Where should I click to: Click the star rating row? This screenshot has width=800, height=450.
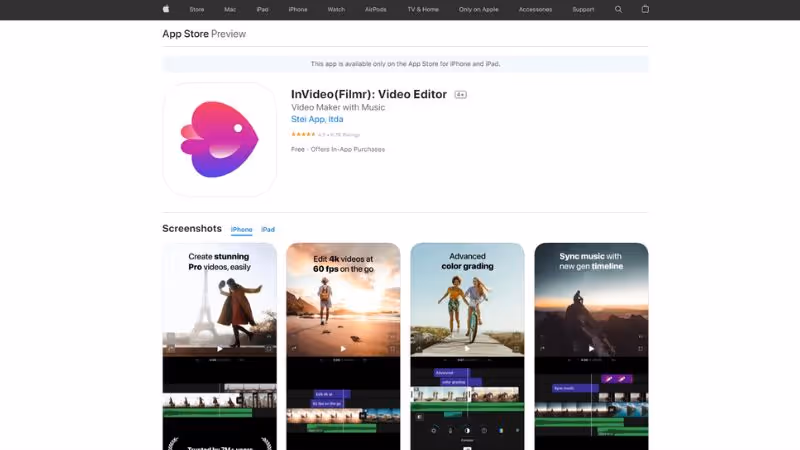(x=326, y=135)
